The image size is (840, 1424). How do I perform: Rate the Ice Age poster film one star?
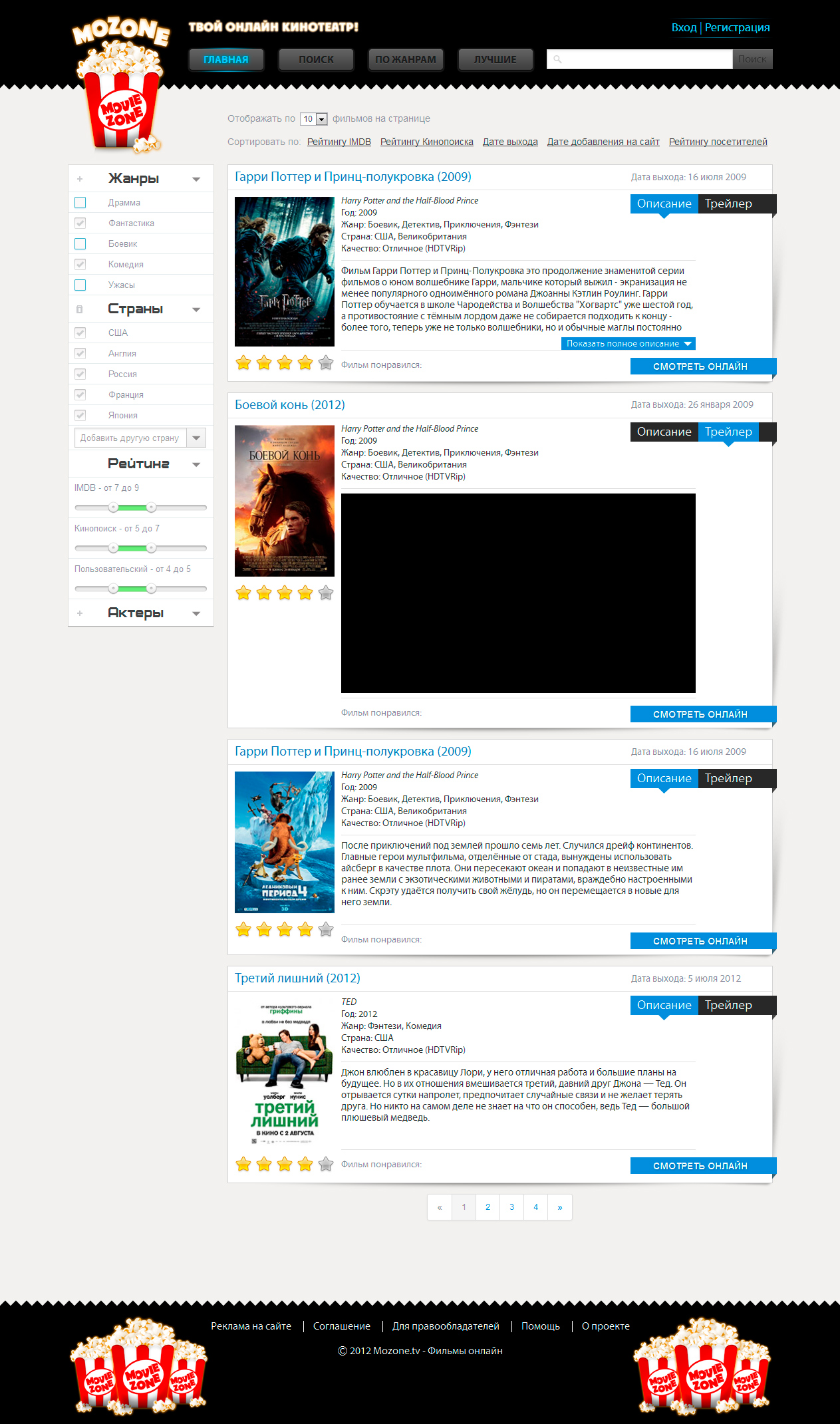pos(243,929)
